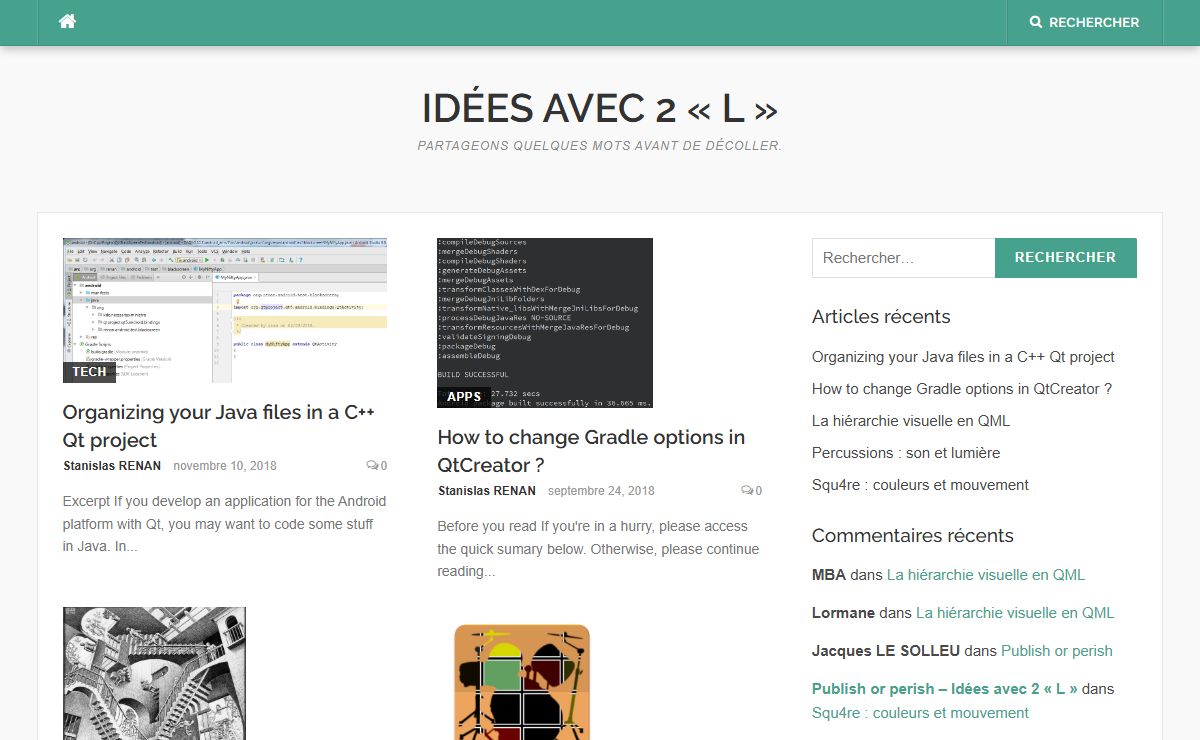Image resolution: width=1200 pixels, height=740 pixels.
Task: Open QML link in Lormane's comment
Action: [x=1014, y=613]
